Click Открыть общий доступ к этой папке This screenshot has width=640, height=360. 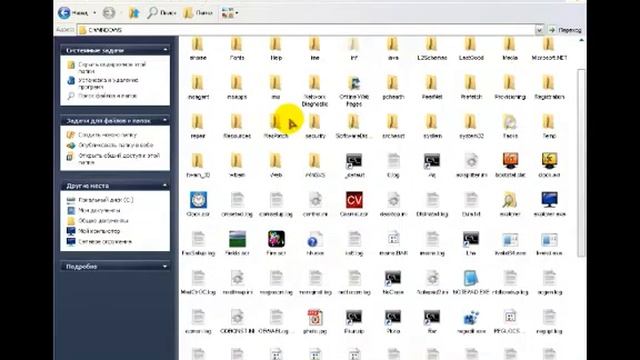pyautogui.click(x=119, y=159)
